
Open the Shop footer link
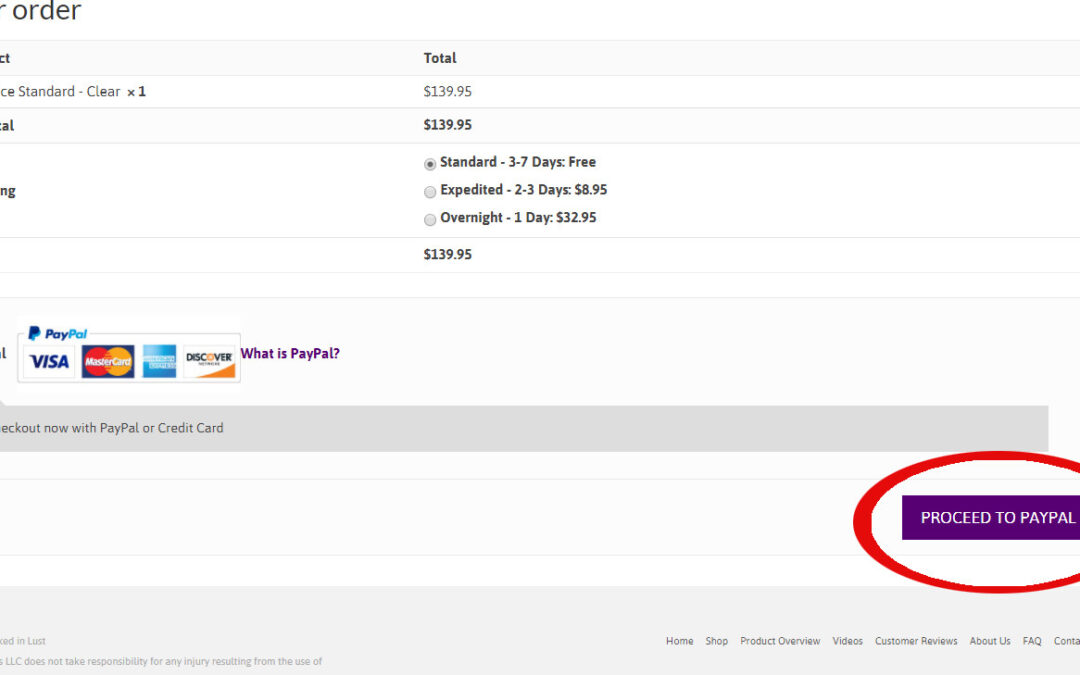pos(716,641)
